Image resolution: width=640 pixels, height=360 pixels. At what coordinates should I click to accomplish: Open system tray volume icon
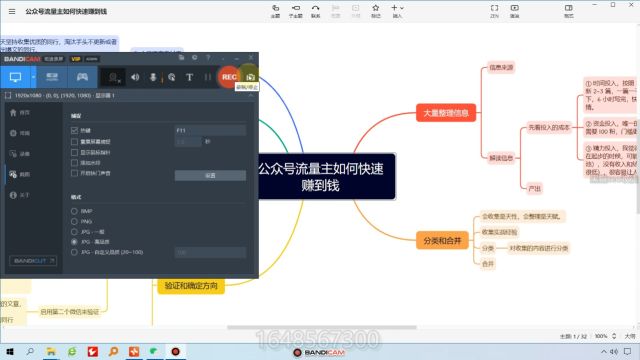[614, 351]
